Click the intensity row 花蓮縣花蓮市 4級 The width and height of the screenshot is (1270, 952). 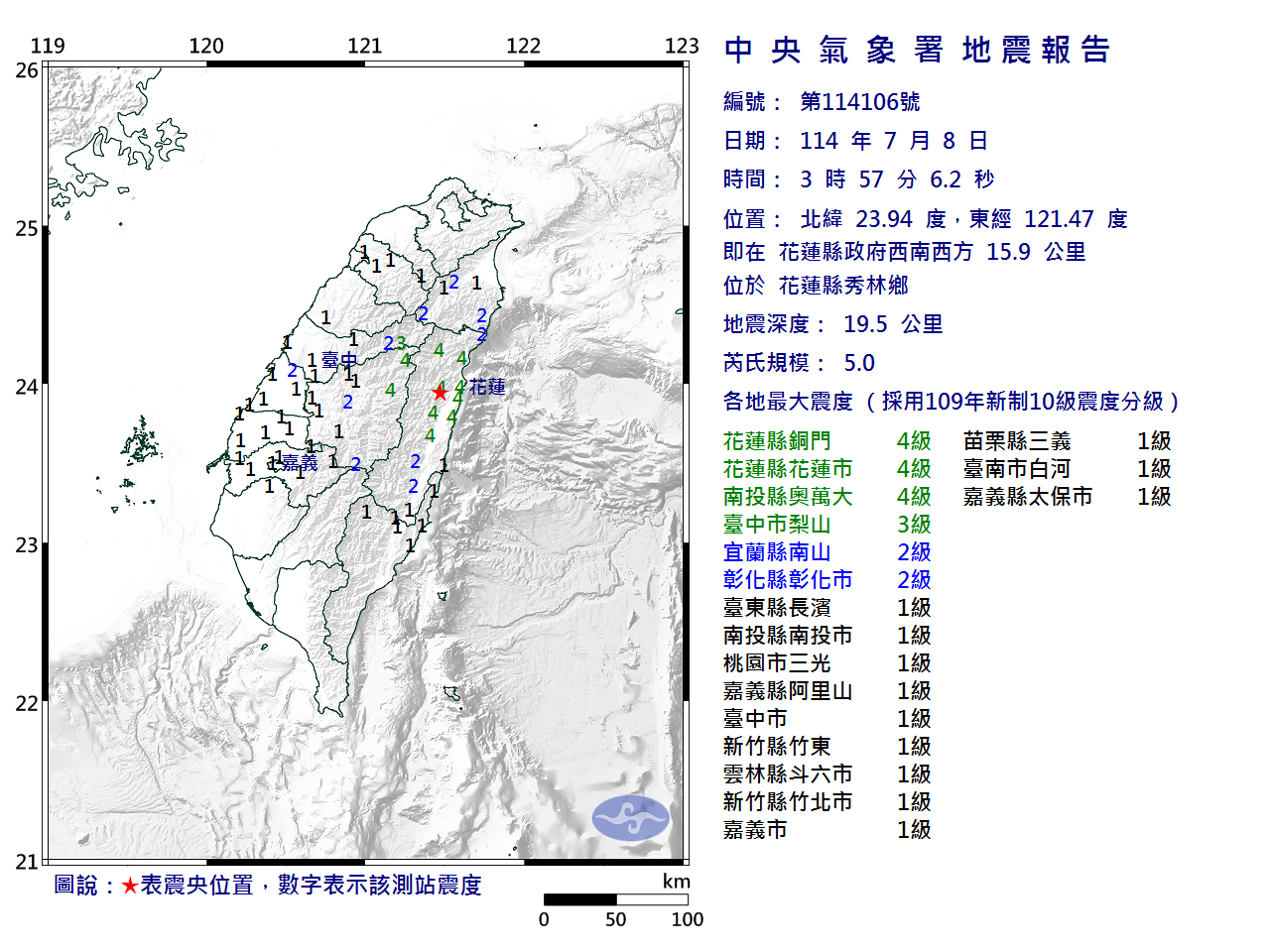point(827,469)
